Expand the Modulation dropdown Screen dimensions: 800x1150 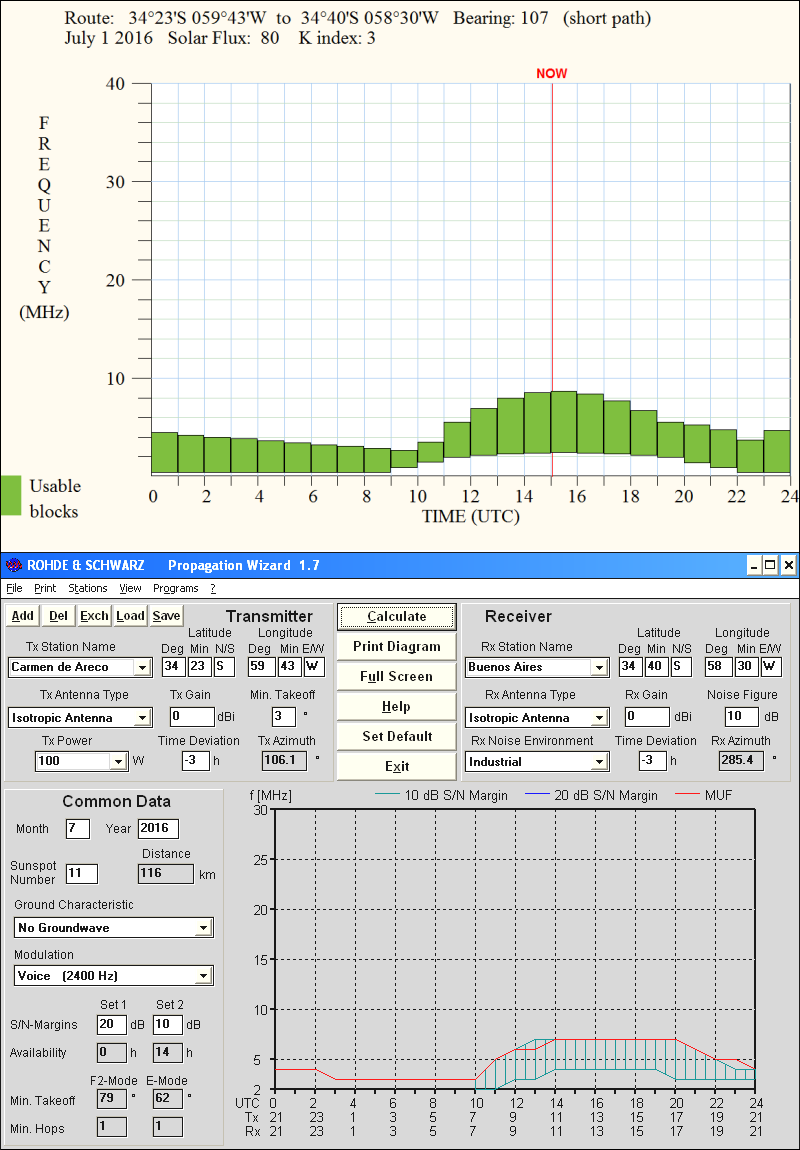pos(203,976)
